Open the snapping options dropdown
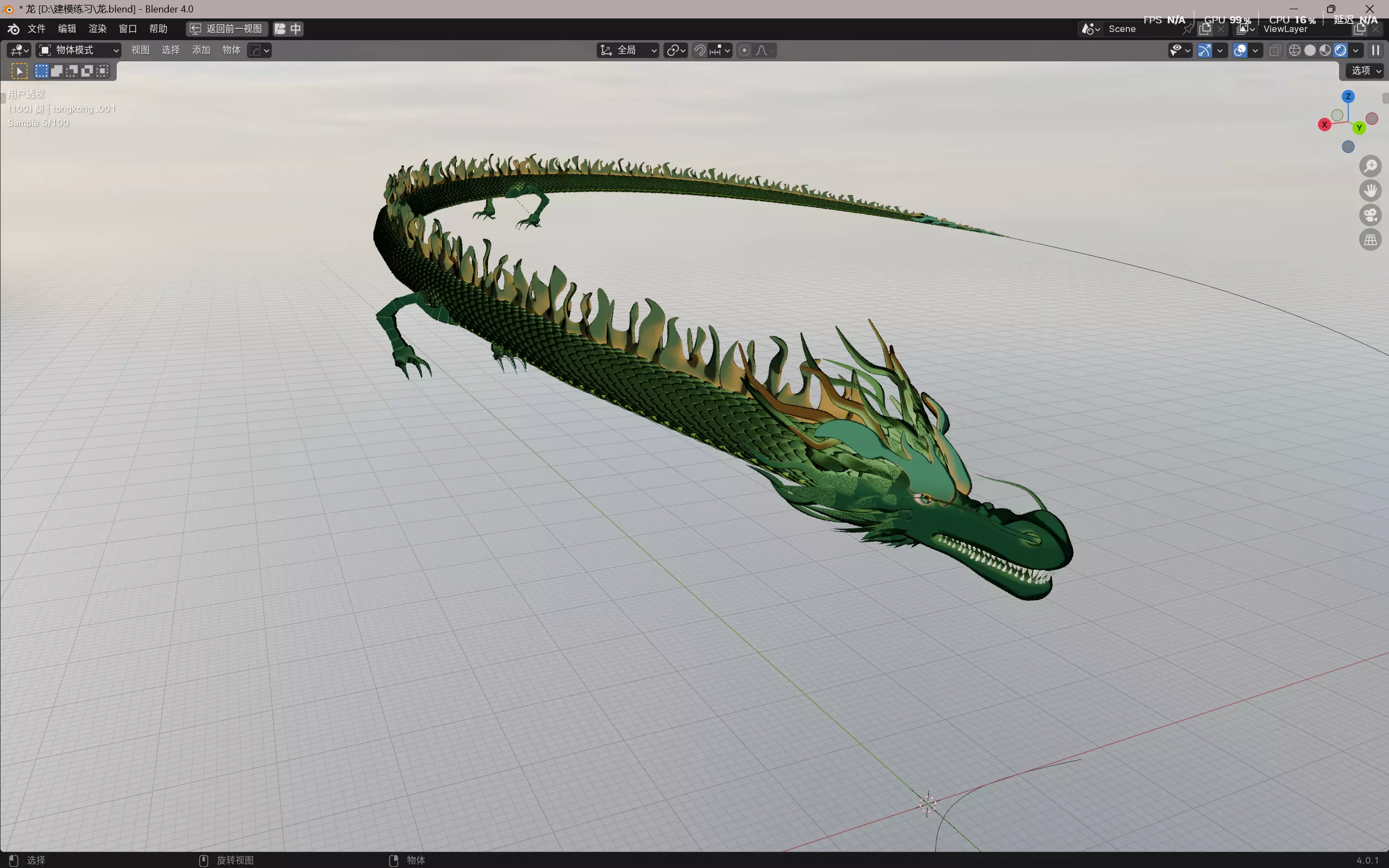 coord(720,50)
